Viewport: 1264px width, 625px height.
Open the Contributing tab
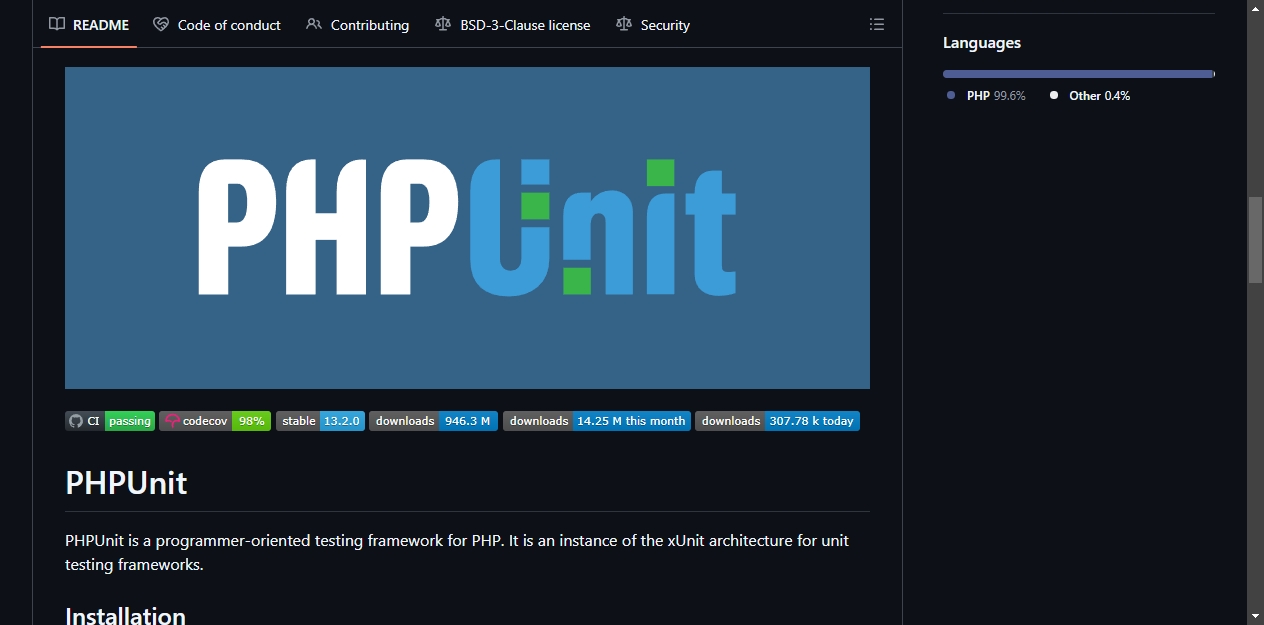coord(358,25)
